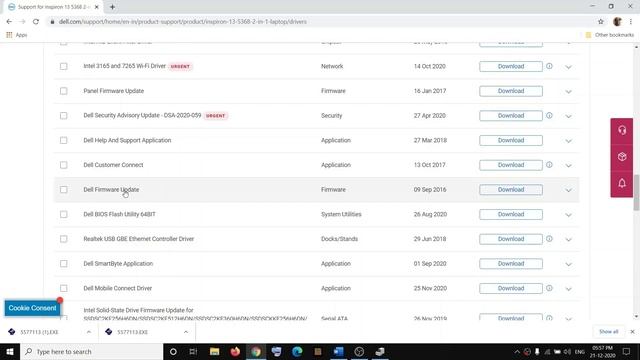
Task: Expand Dell BIOS Flash Utility row
Action: pyautogui.click(x=569, y=215)
